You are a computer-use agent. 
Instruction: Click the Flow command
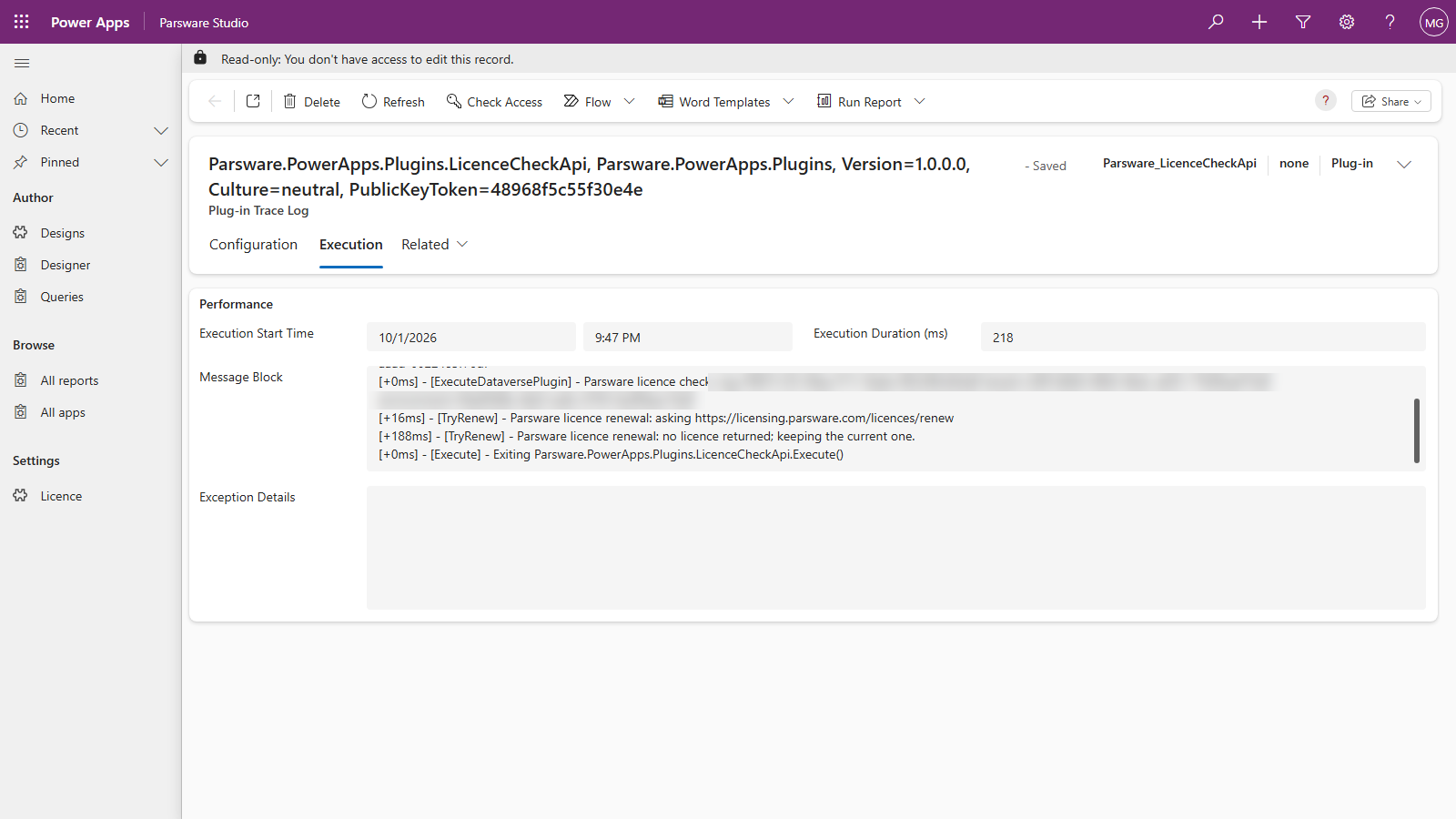[587, 101]
